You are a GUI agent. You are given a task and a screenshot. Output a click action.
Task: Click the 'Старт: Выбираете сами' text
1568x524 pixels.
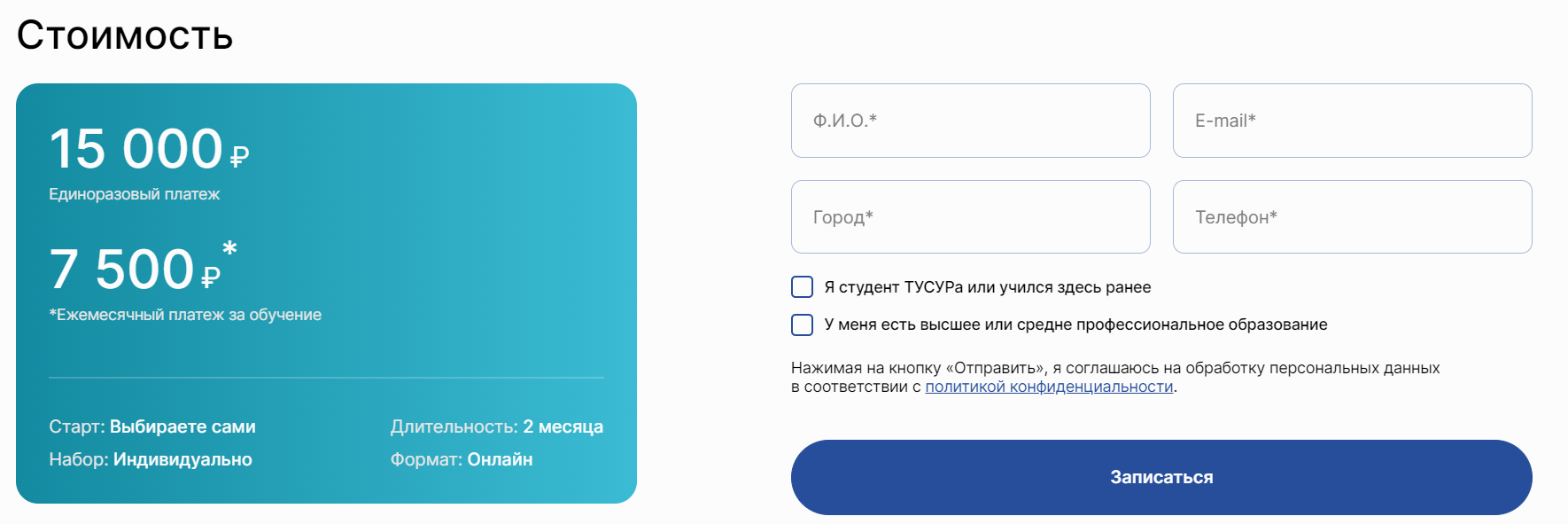[x=152, y=426]
